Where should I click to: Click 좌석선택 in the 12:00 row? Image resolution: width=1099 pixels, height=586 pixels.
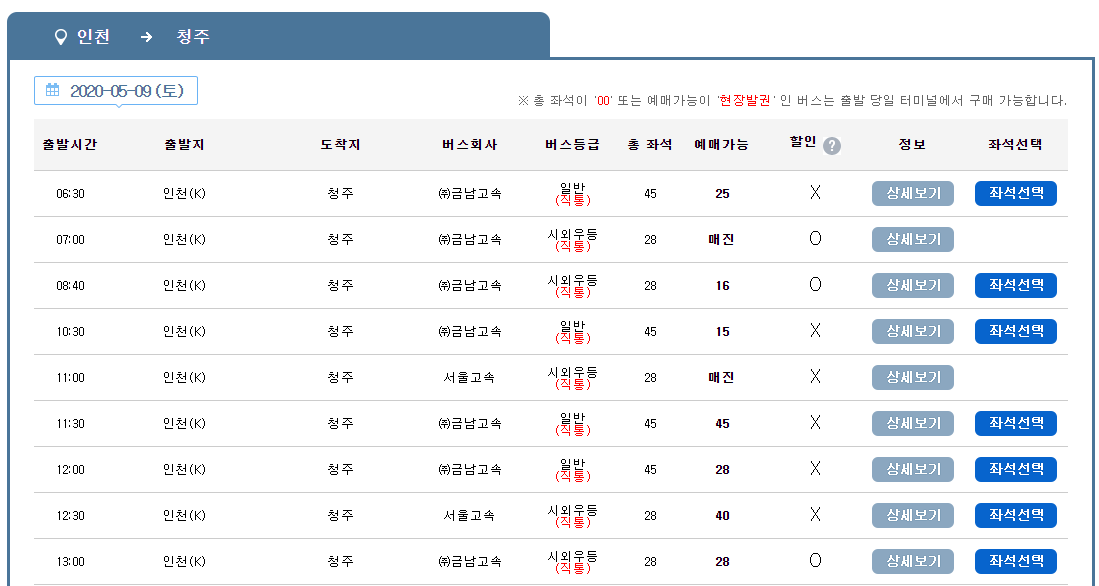click(1016, 469)
